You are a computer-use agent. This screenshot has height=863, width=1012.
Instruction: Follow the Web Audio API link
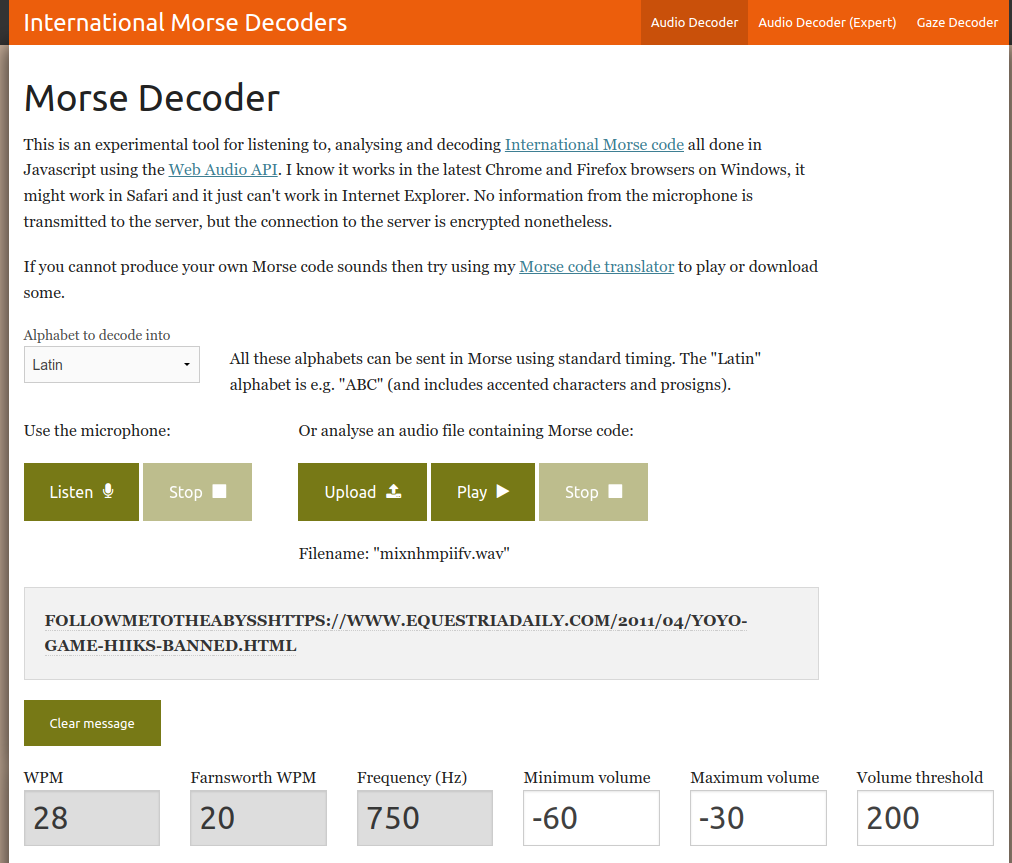[x=223, y=170]
